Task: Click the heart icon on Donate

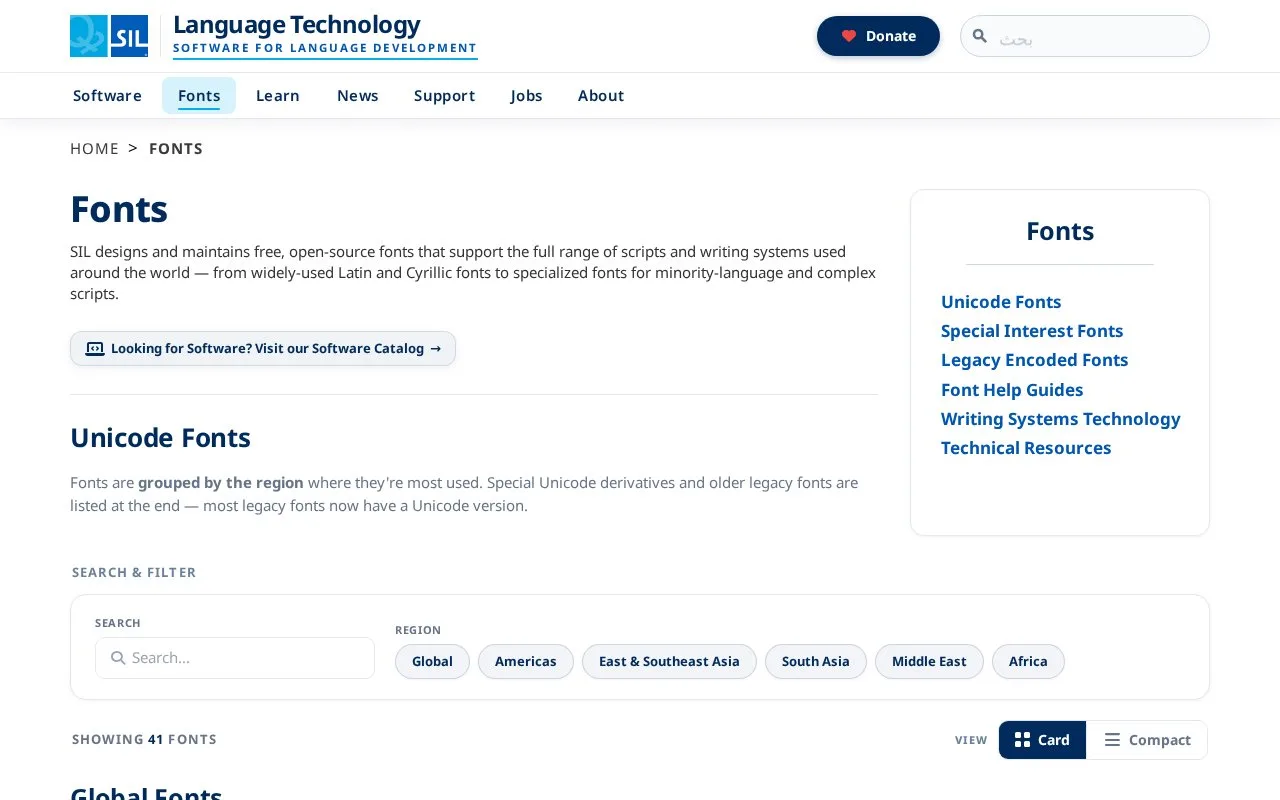Action: click(x=849, y=36)
